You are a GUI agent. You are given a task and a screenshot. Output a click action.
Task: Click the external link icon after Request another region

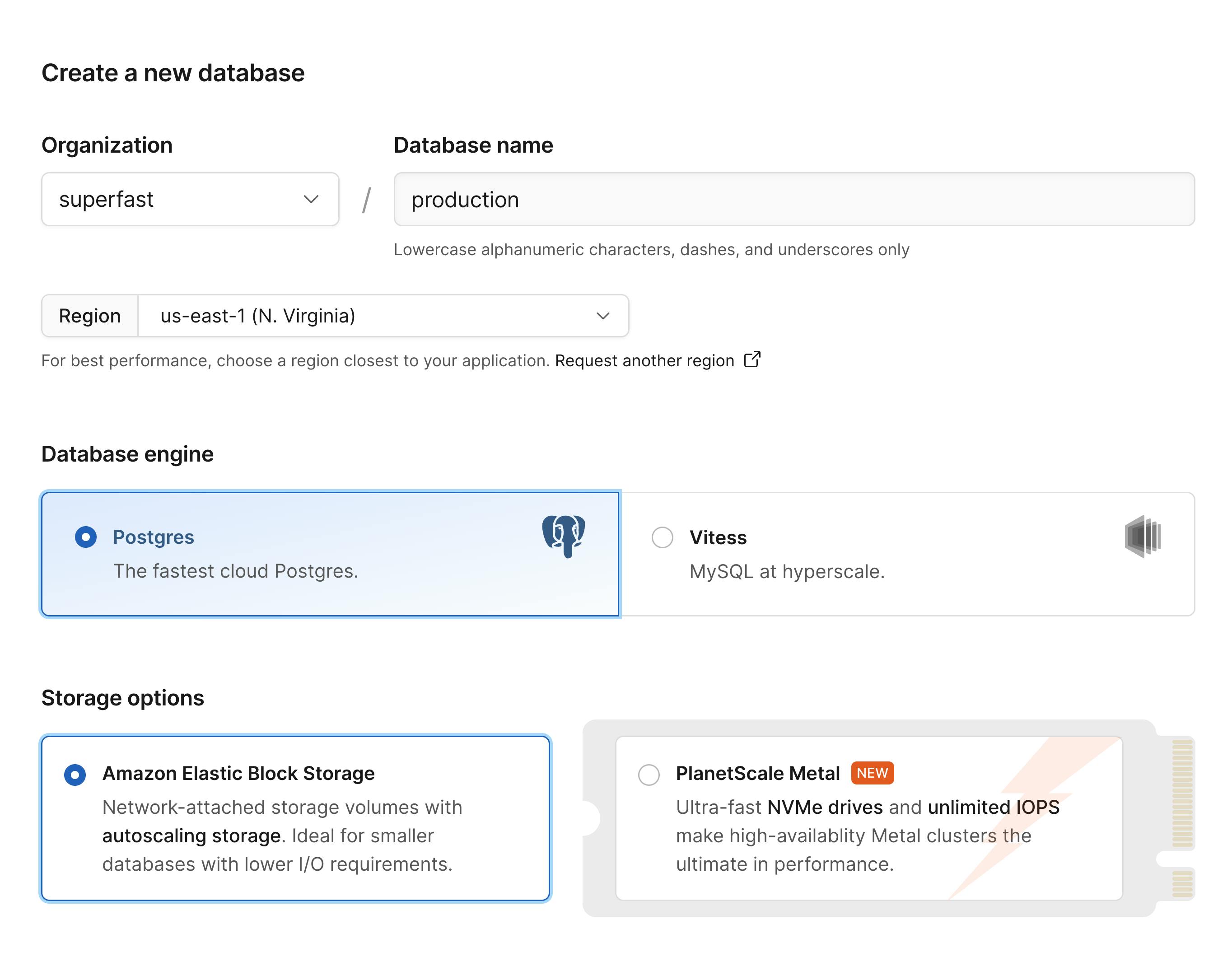point(751,359)
